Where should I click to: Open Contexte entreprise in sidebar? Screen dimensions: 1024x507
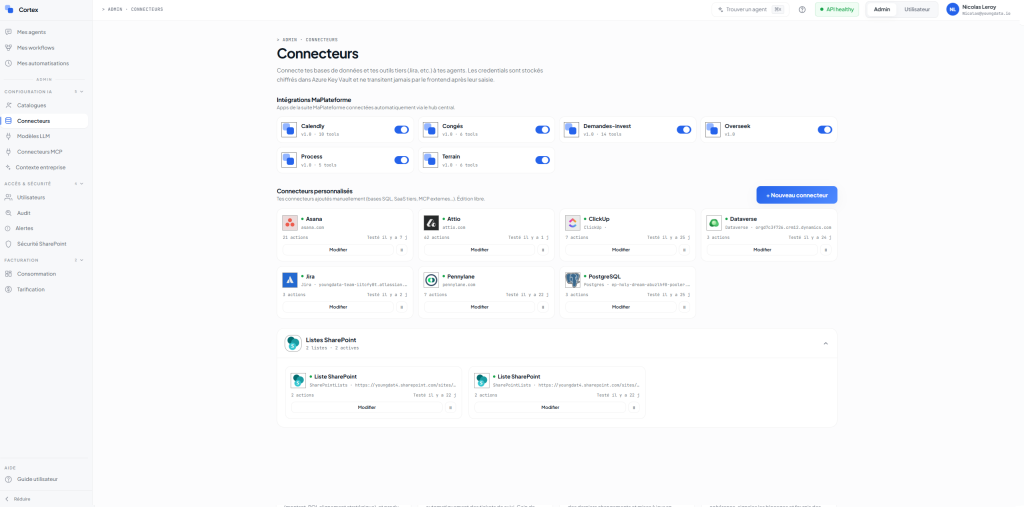[44, 167]
